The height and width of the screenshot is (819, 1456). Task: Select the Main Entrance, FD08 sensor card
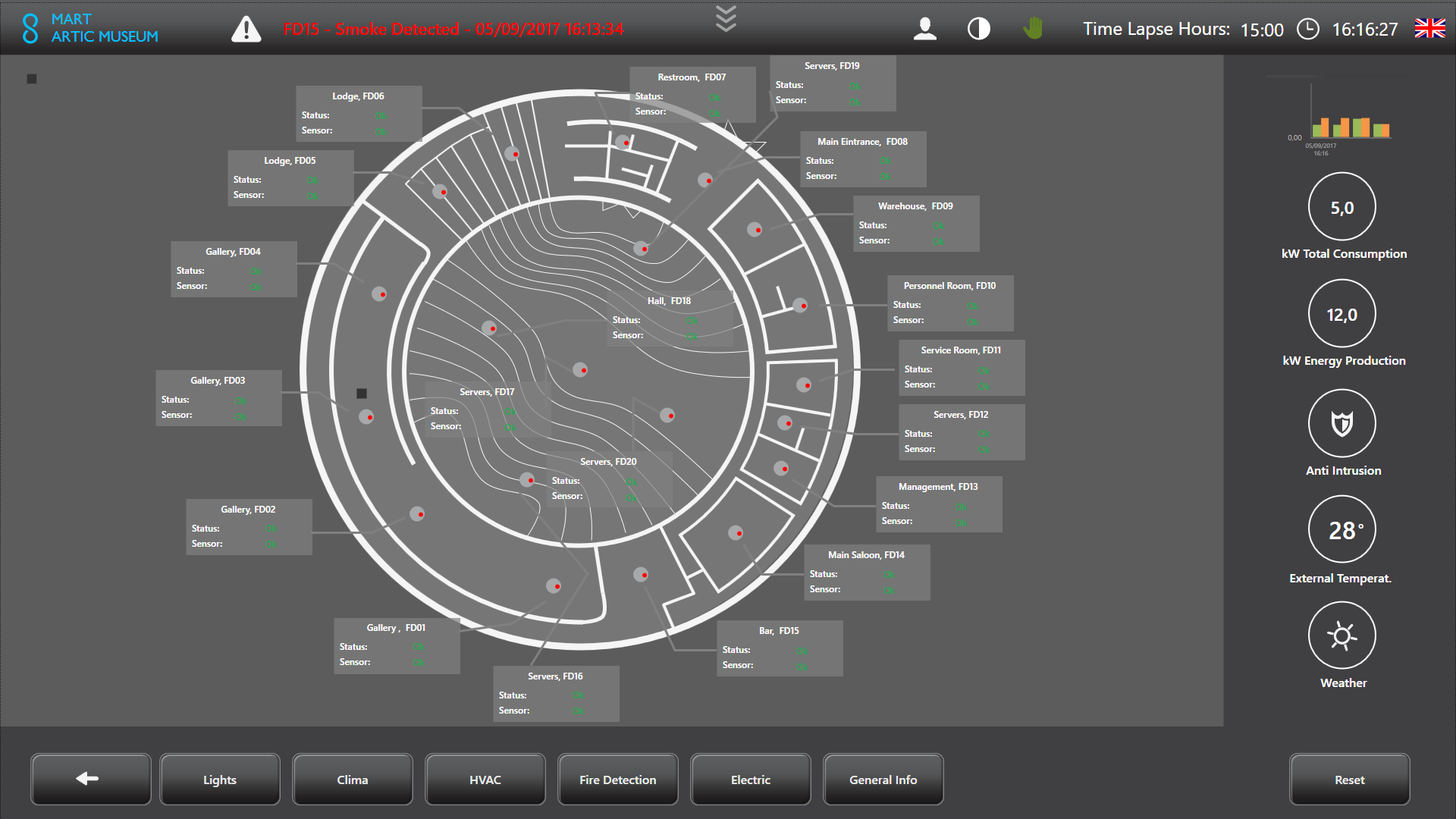click(863, 159)
